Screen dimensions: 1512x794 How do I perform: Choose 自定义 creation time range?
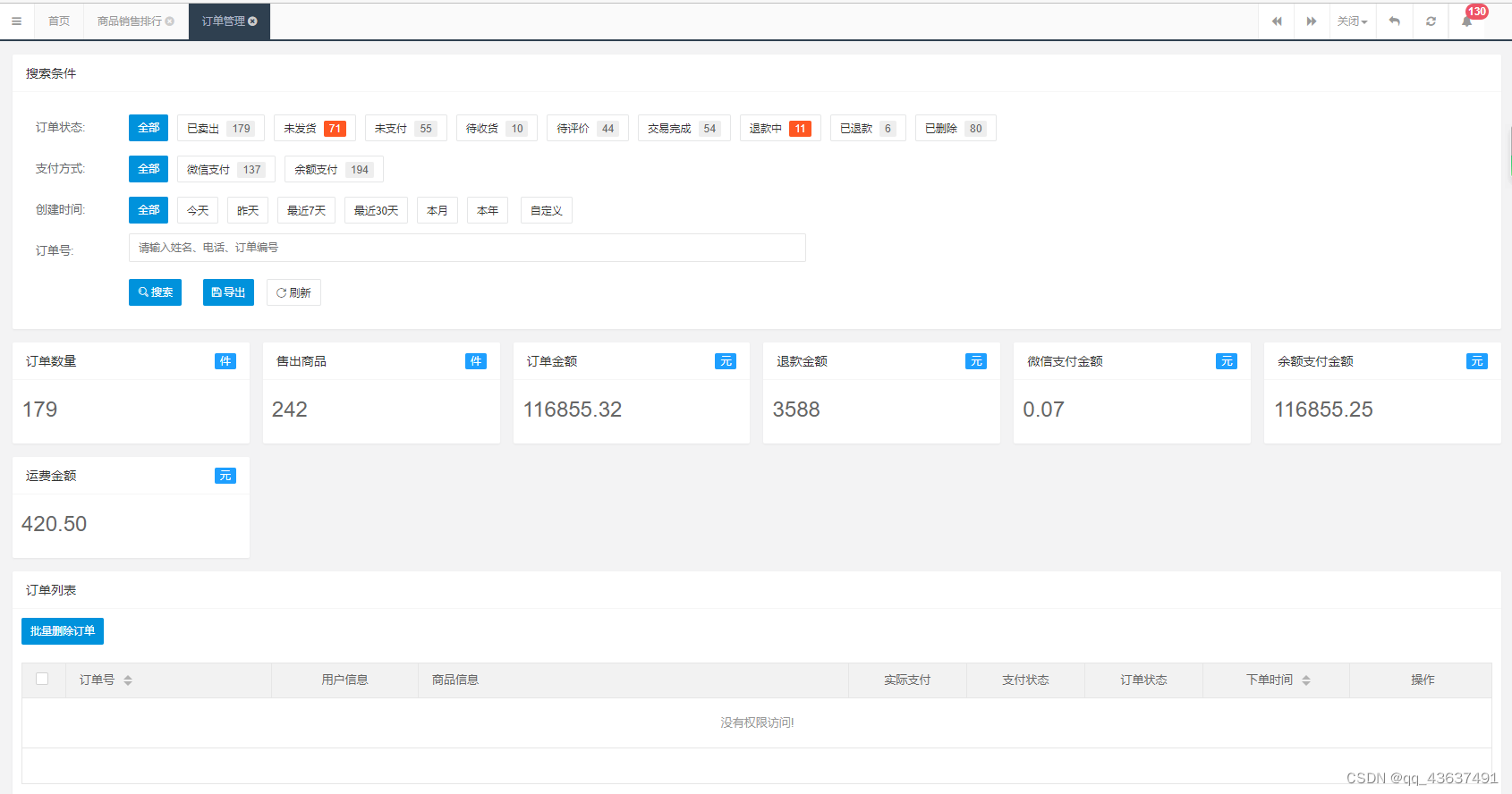click(x=547, y=210)
